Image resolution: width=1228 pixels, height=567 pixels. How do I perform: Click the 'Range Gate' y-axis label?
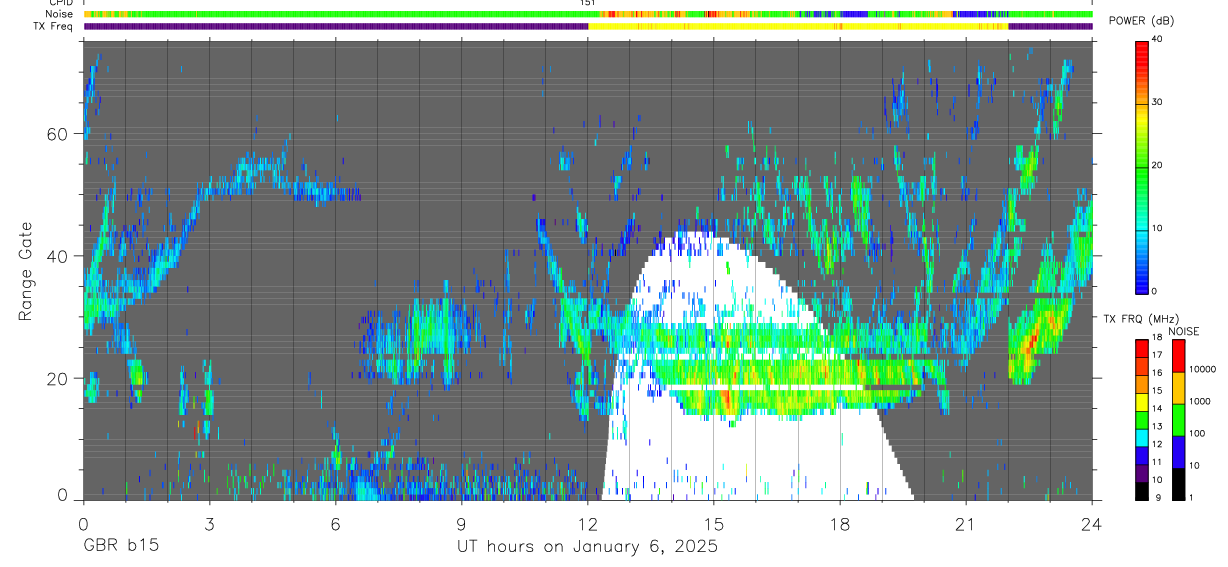pos(26,273)
